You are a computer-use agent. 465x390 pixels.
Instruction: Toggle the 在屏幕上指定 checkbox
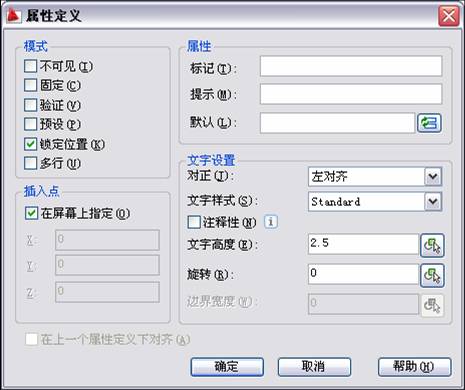[31, 213]
